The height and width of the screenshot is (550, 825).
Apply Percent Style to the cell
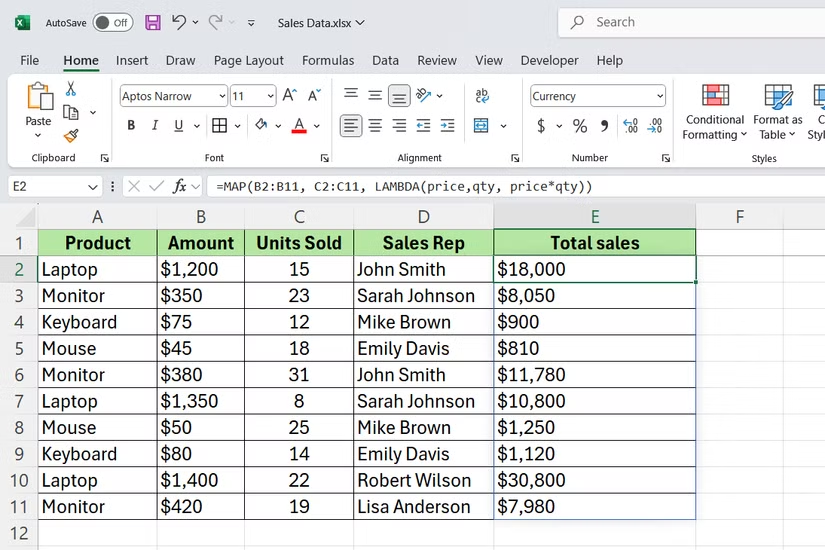click(579, 126)
